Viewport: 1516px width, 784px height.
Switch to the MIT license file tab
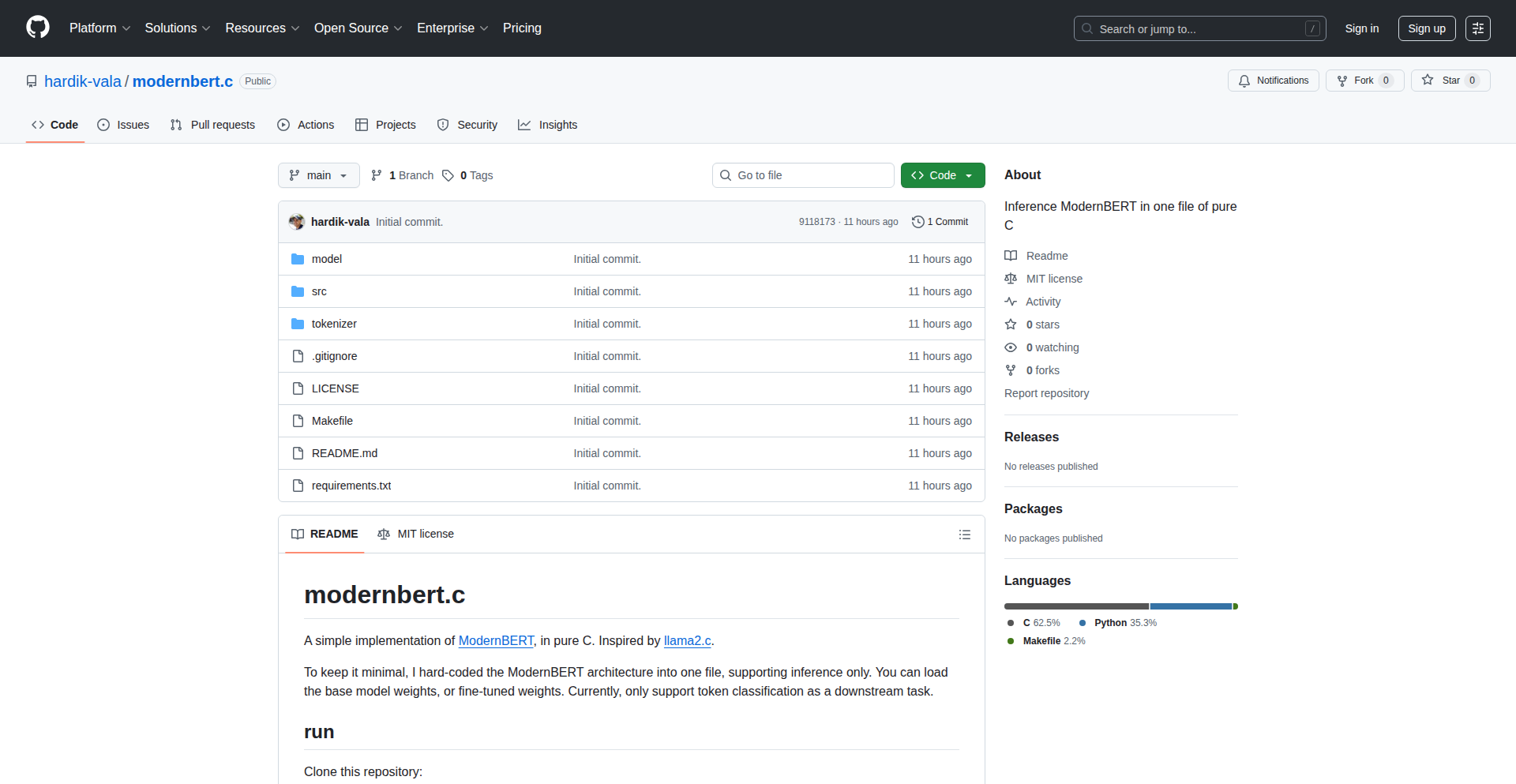pos(416,534)
